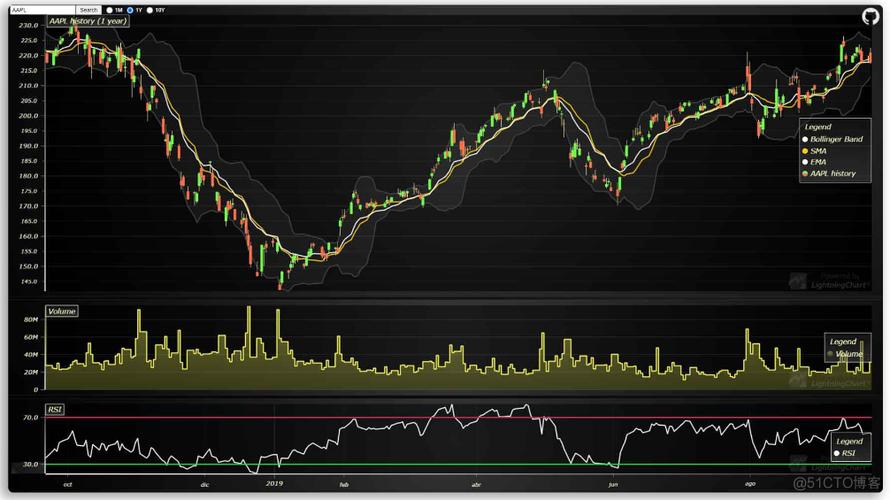Screen dimensions: 890x500
Task: Toggle RSI entry in the RSI legend
Action: pos(845,453)
